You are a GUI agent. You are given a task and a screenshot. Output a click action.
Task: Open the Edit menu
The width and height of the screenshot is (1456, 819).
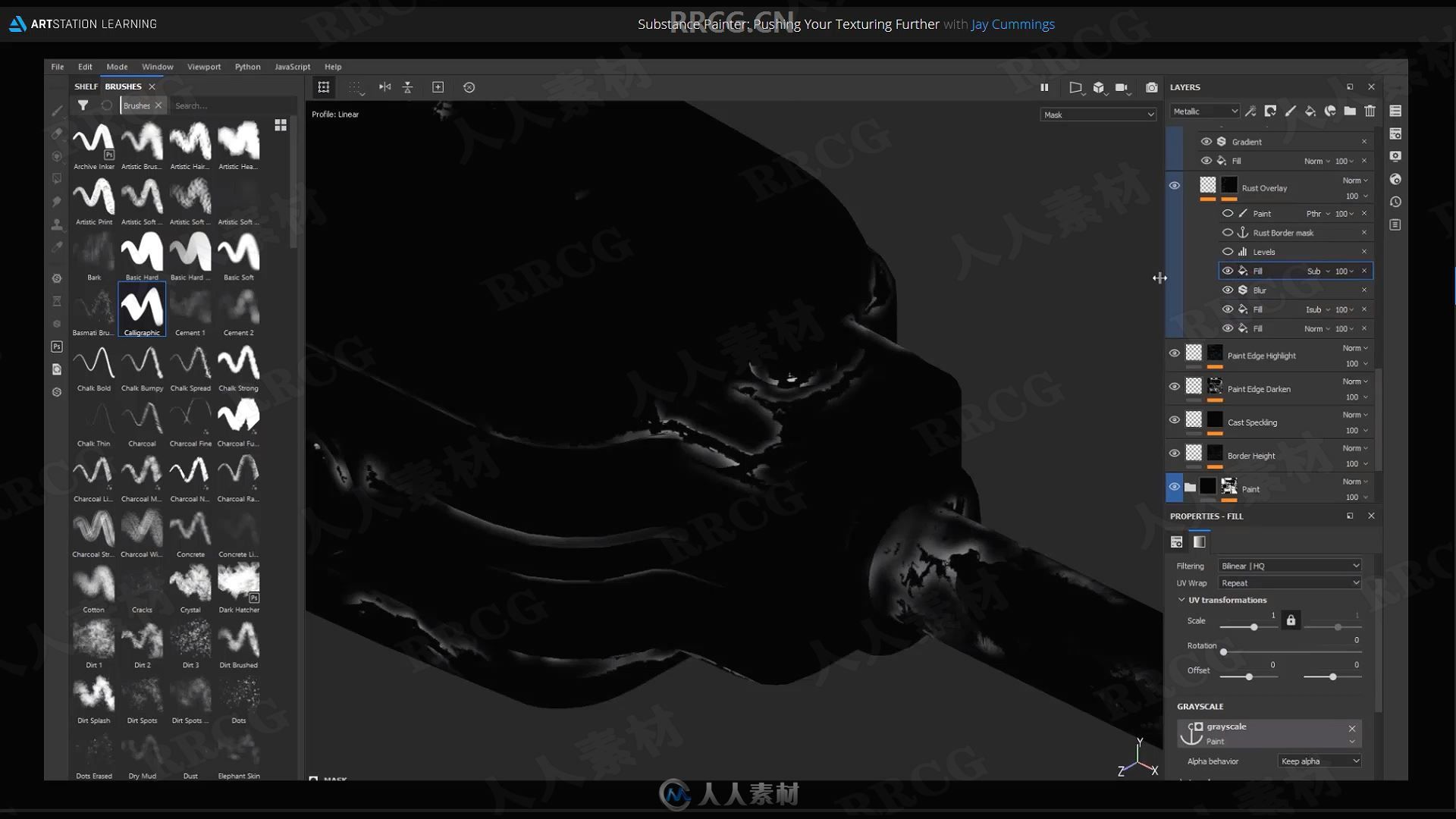(x=85, y=67)
